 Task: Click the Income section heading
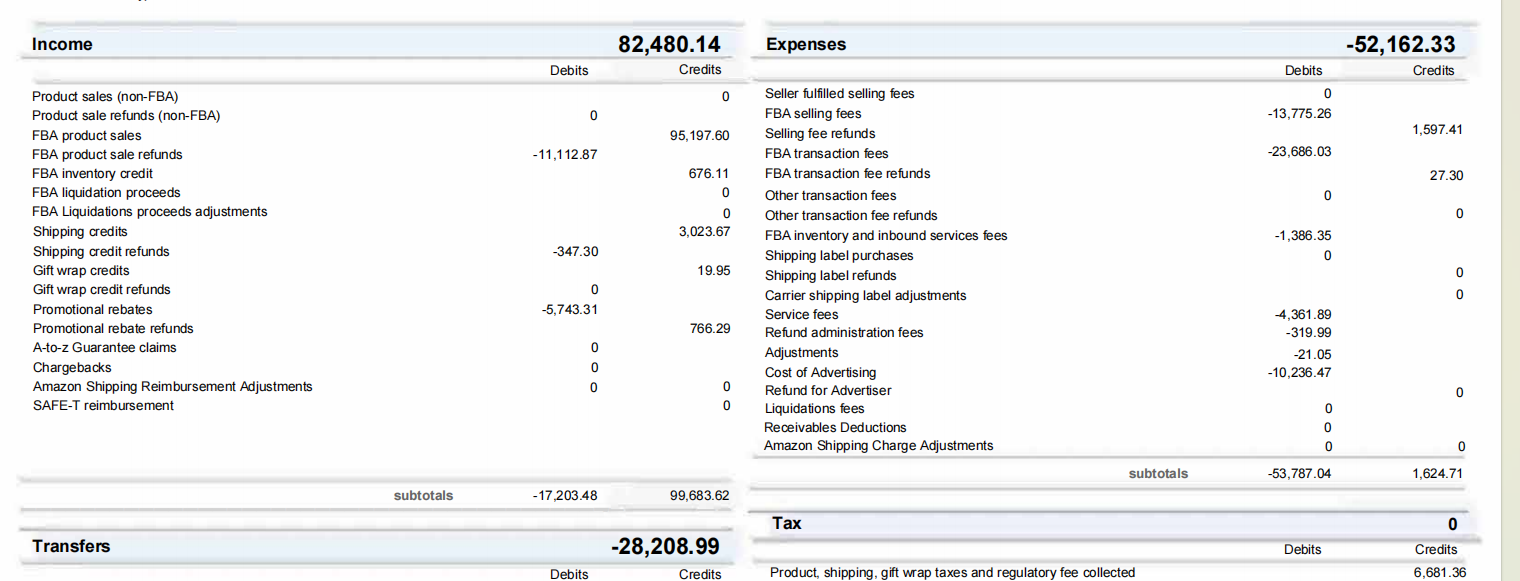[x=62, y=44]
